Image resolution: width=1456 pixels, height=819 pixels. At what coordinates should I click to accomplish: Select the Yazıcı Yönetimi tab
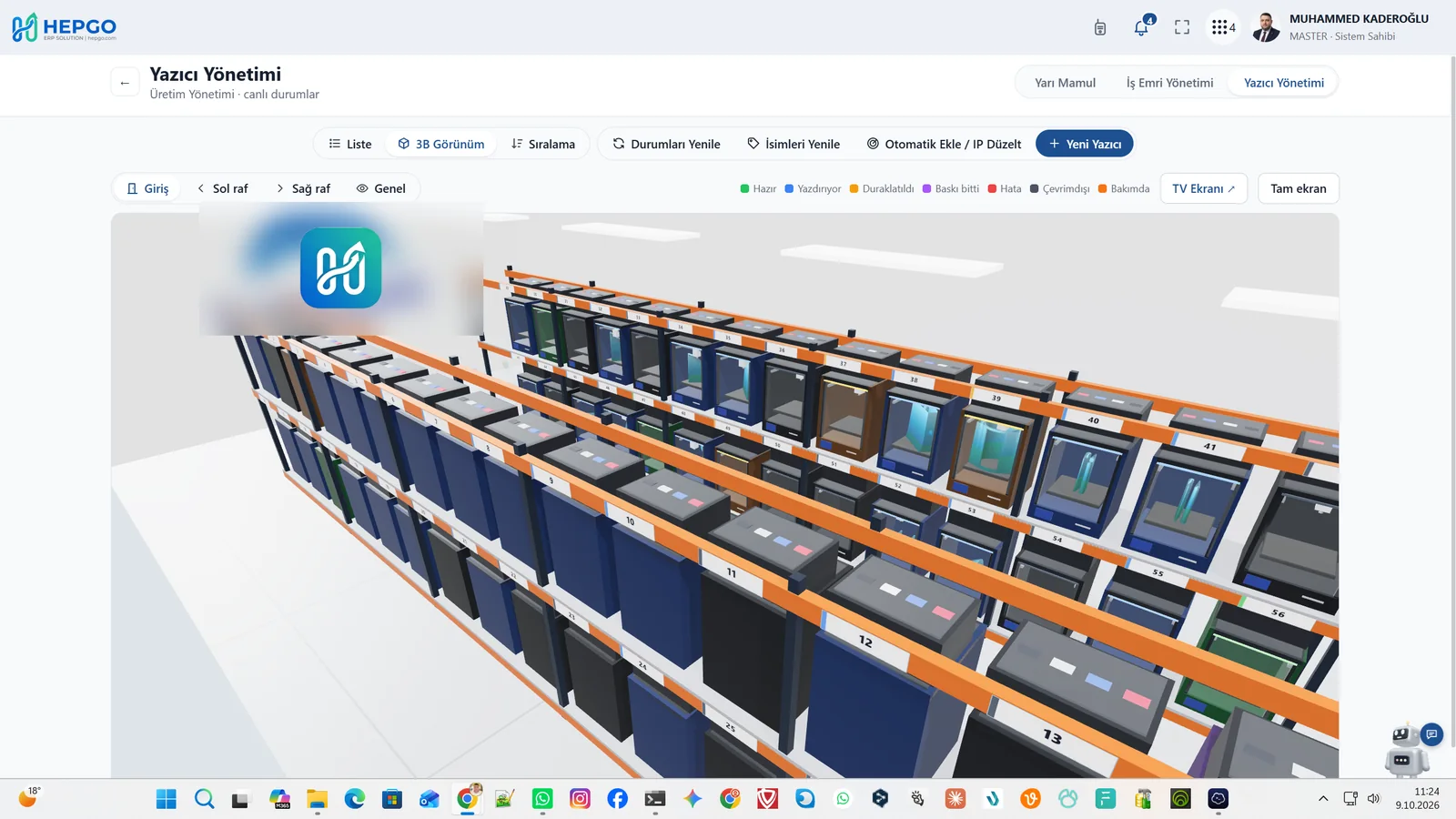(x=1283, y=83)
